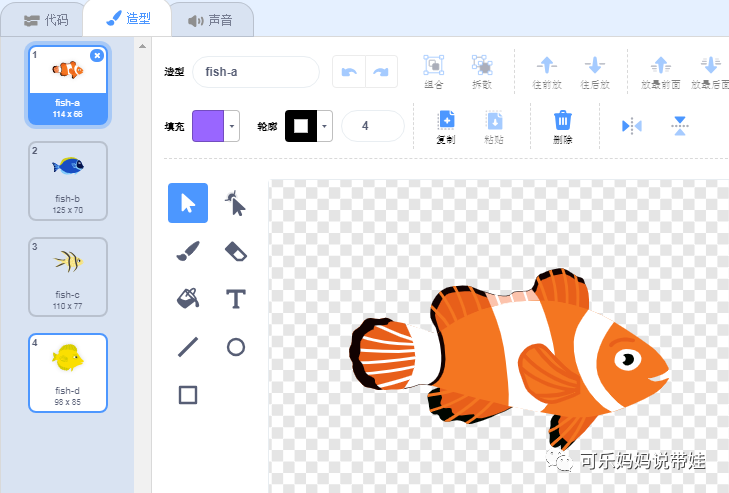
Task: Select the Text tool
Action: click(x=236, y=299)
